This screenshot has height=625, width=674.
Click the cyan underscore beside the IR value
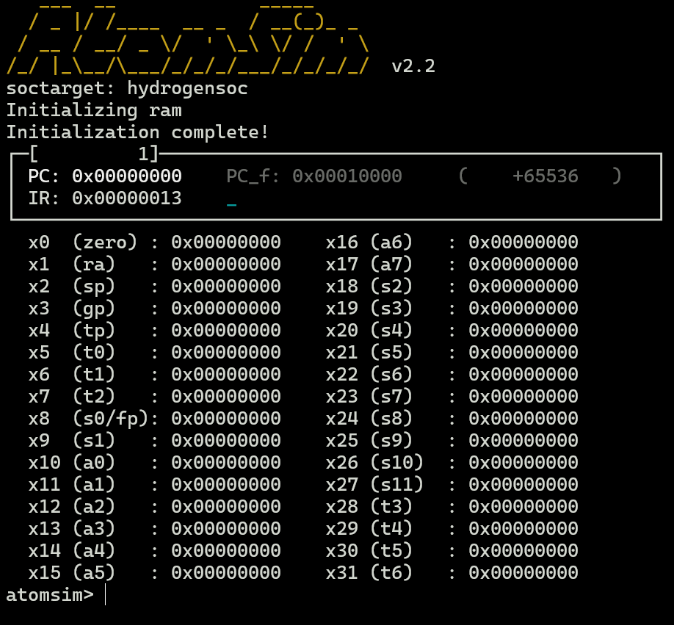point(232,200)
